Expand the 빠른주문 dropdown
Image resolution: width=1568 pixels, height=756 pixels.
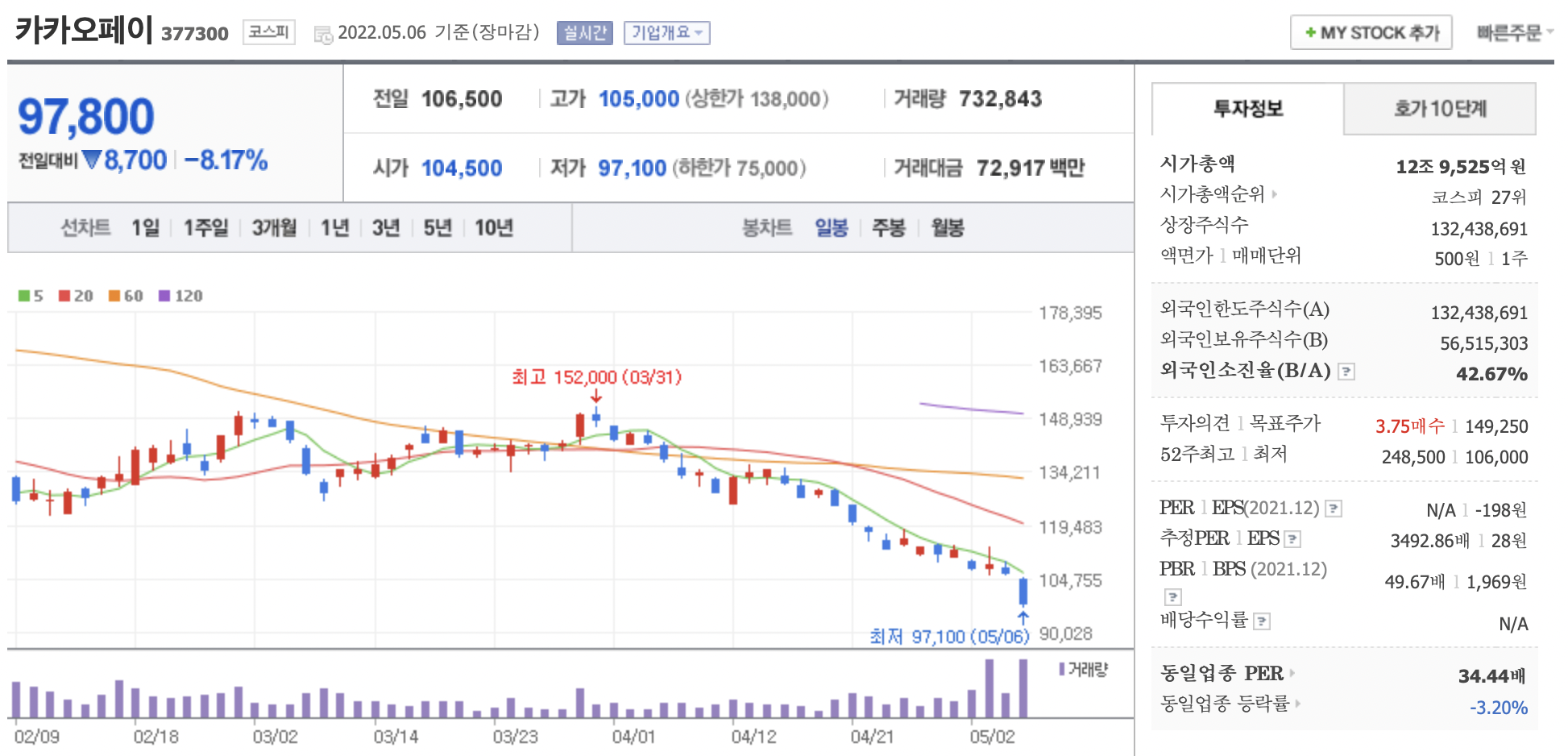pos(1515,33)
